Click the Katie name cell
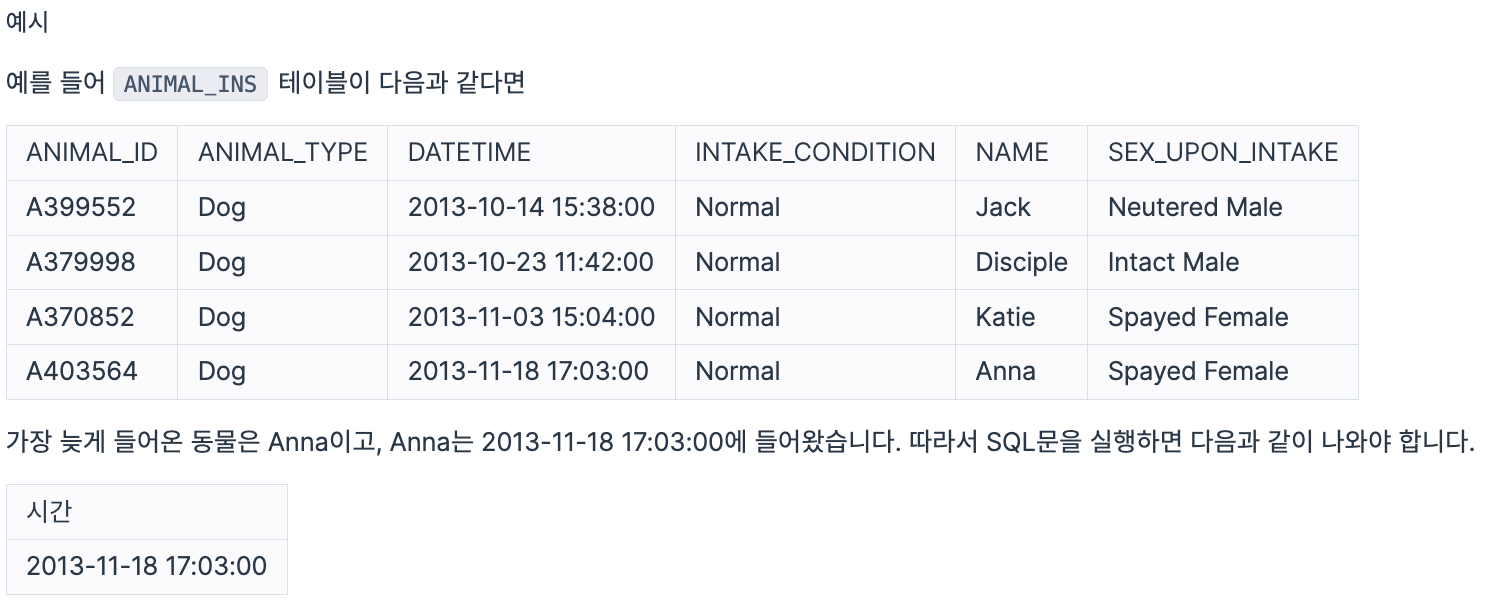Image resolution: width=1494 pixels, height=602 pixels. 1005,318
